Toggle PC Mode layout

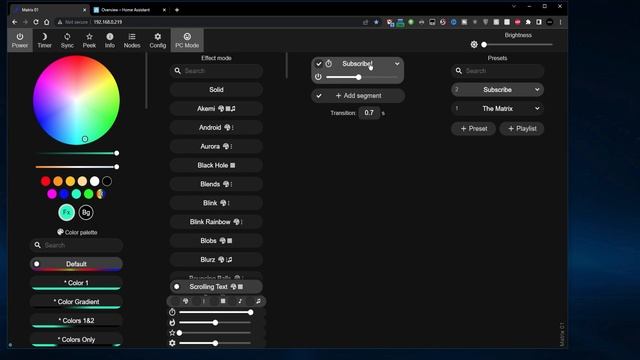[x=187, y=40]
